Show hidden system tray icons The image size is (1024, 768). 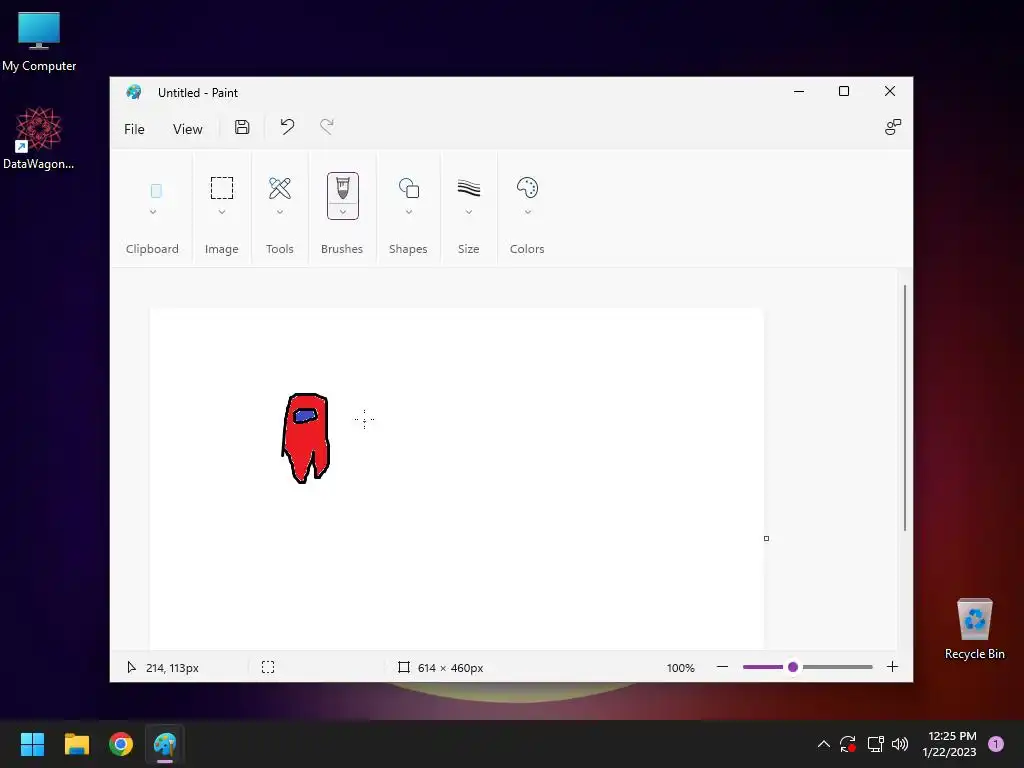[824, 744]
